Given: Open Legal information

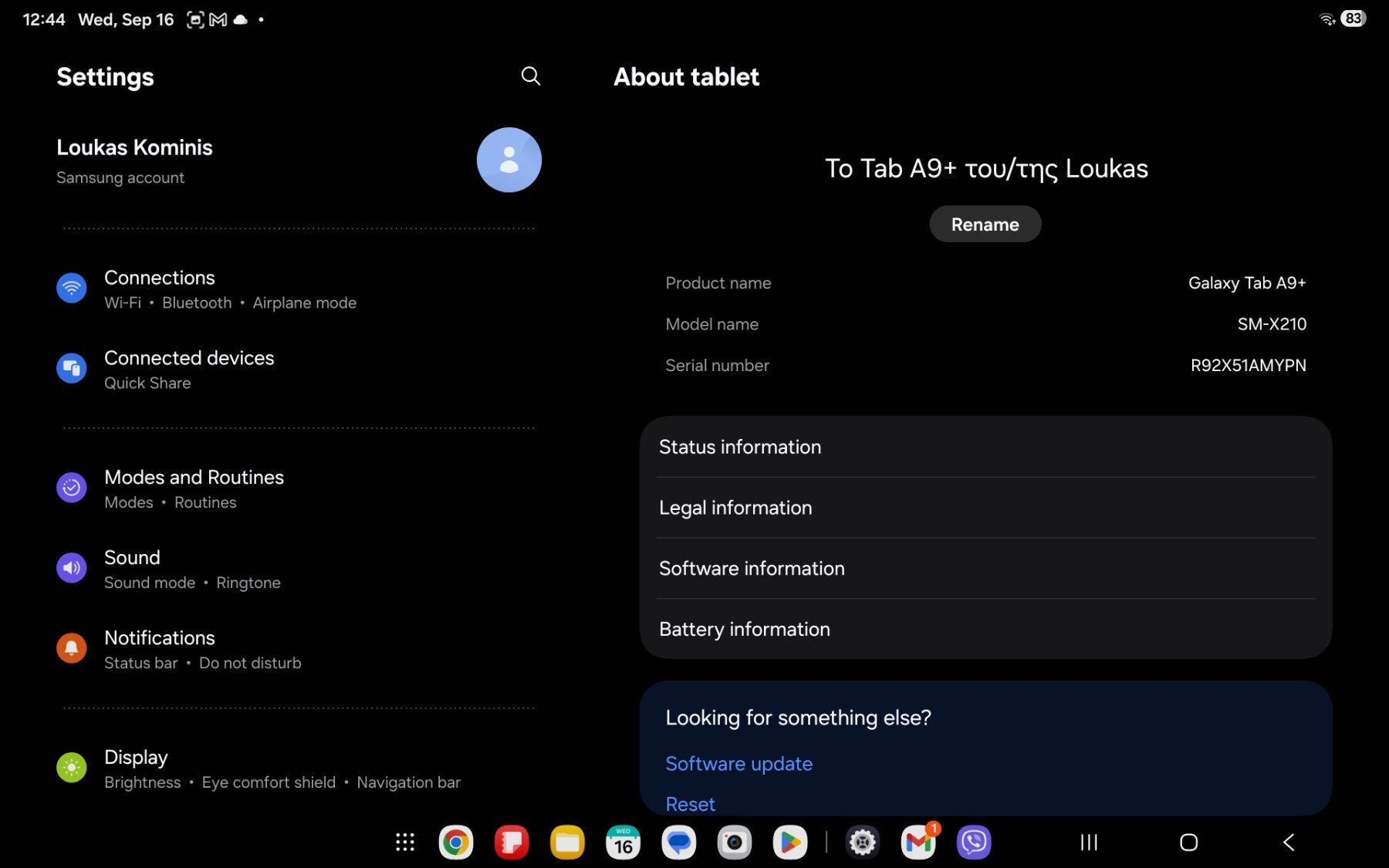Looking at the screenshot, I should click(985, 508).
